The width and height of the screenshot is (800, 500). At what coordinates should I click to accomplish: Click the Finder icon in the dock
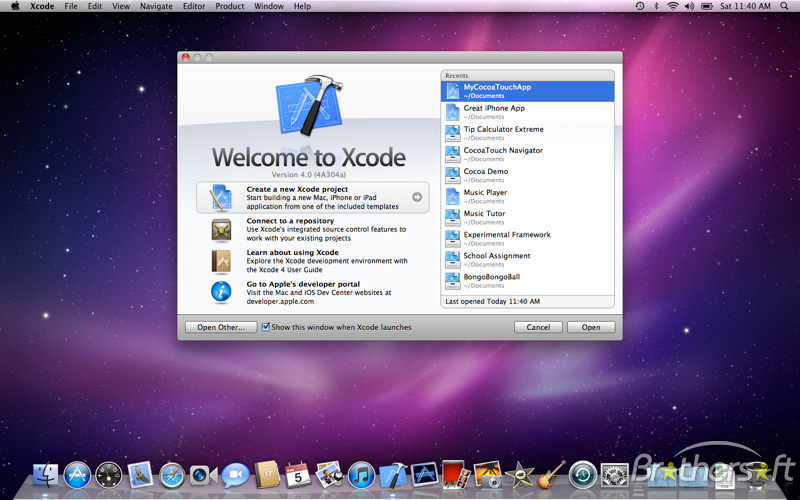coord(46,476)
